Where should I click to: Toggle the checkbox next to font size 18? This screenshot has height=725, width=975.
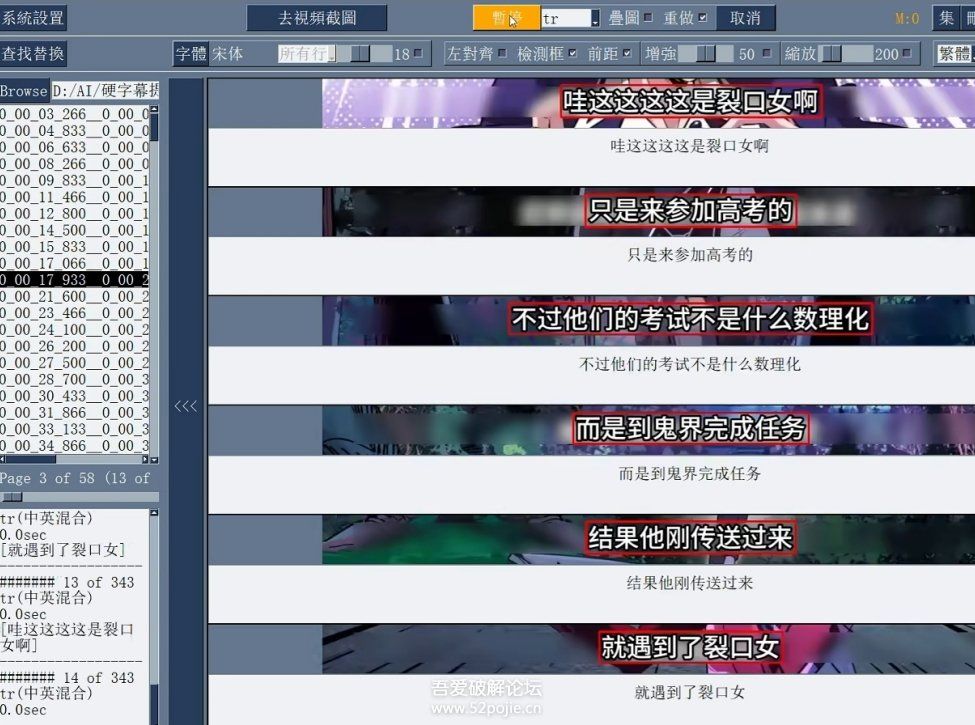(x=418, y=53)
